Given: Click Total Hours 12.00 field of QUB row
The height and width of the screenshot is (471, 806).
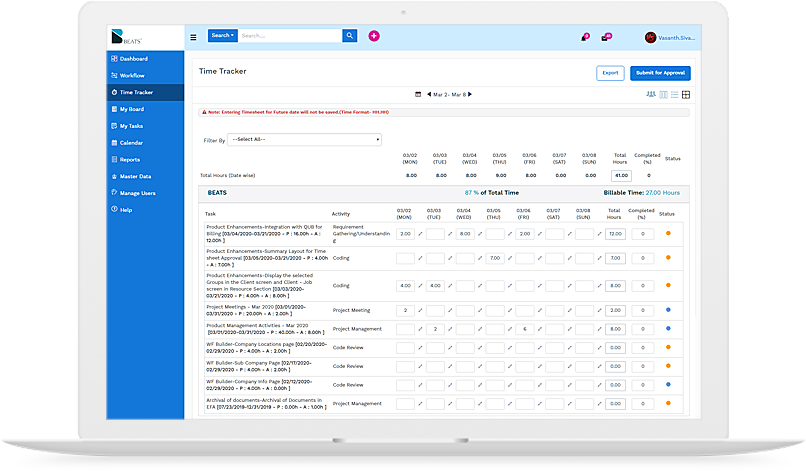Looking at the screenshot, I should tap(615, 234).
